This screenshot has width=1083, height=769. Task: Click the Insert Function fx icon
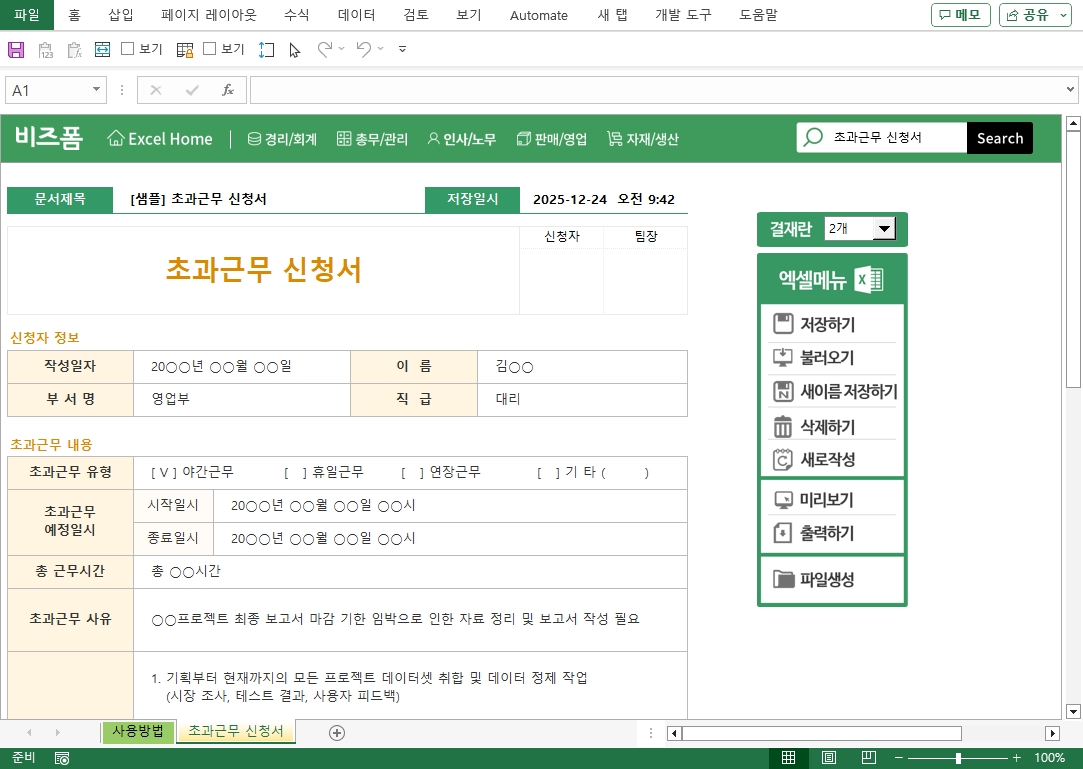(228, 90)
